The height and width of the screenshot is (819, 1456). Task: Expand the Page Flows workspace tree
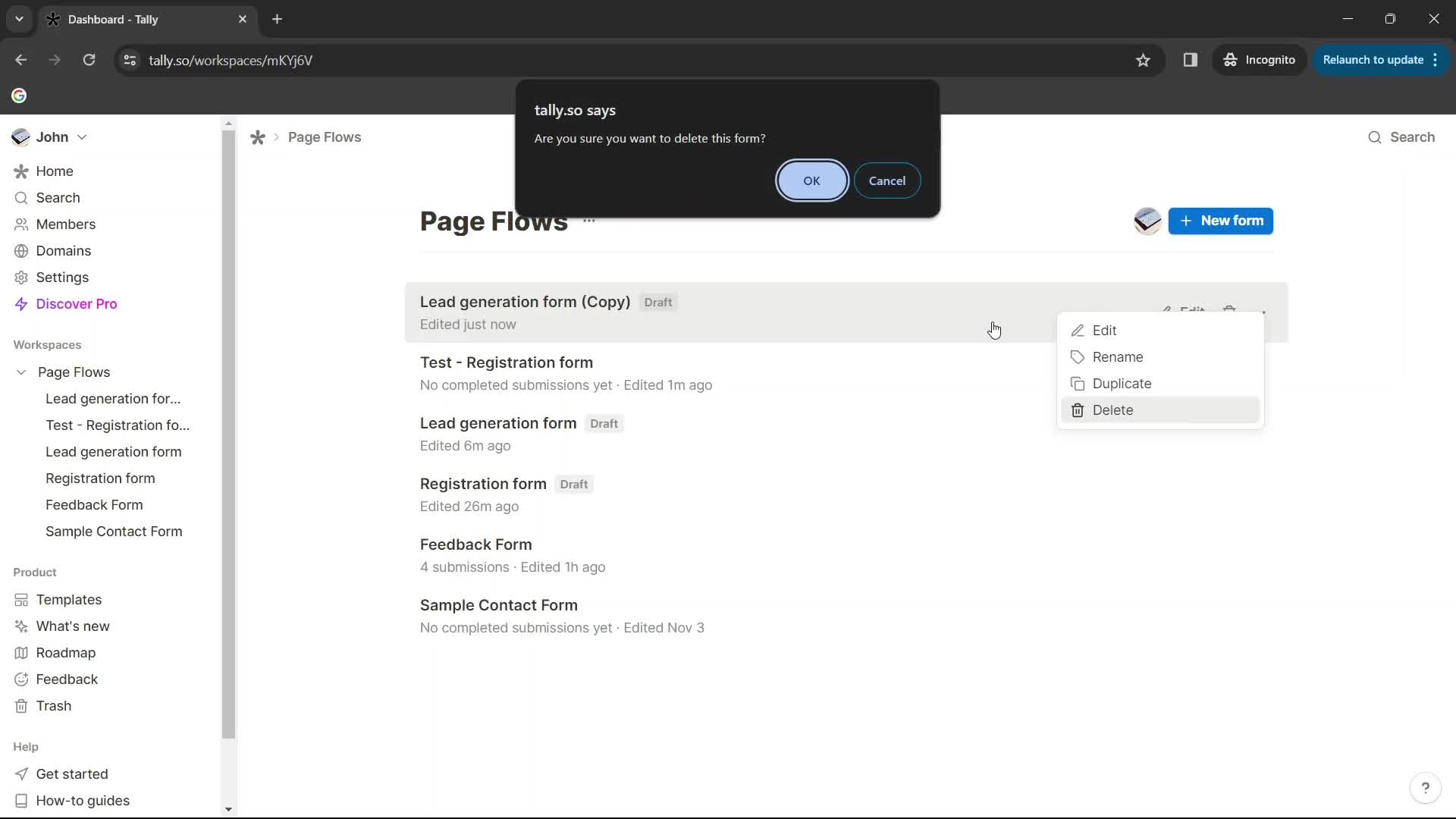point(21,372)
